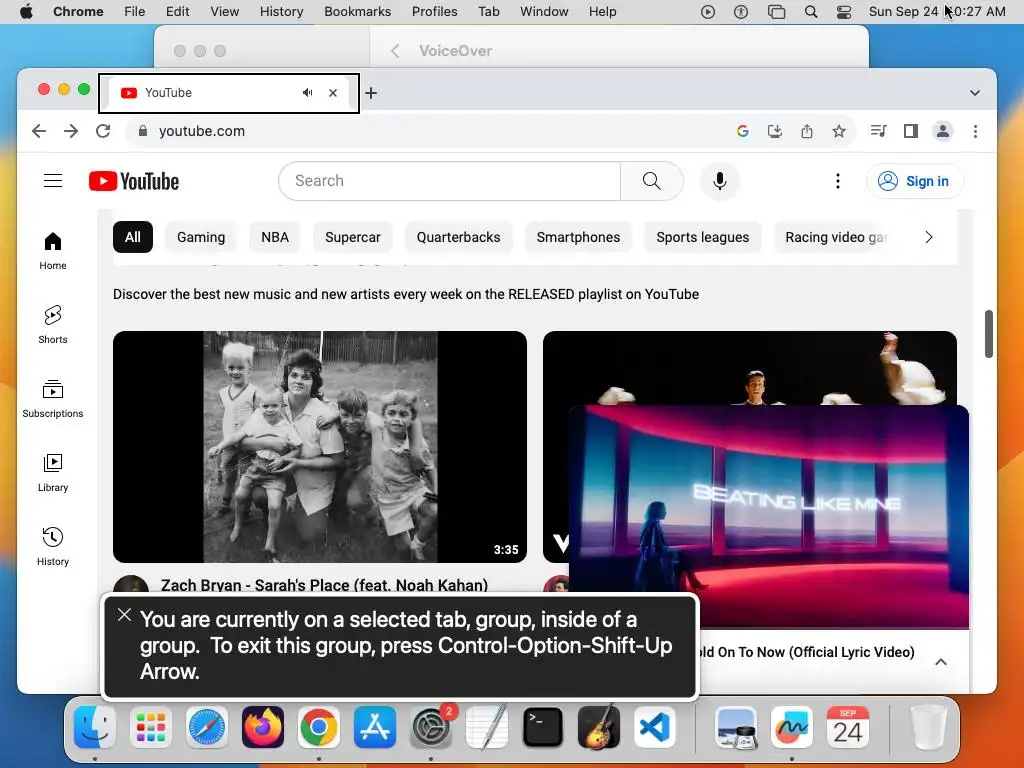Open GarageBand from the Dock
The width and height of the screenshot is (1024, 768).
click(599, 727)
